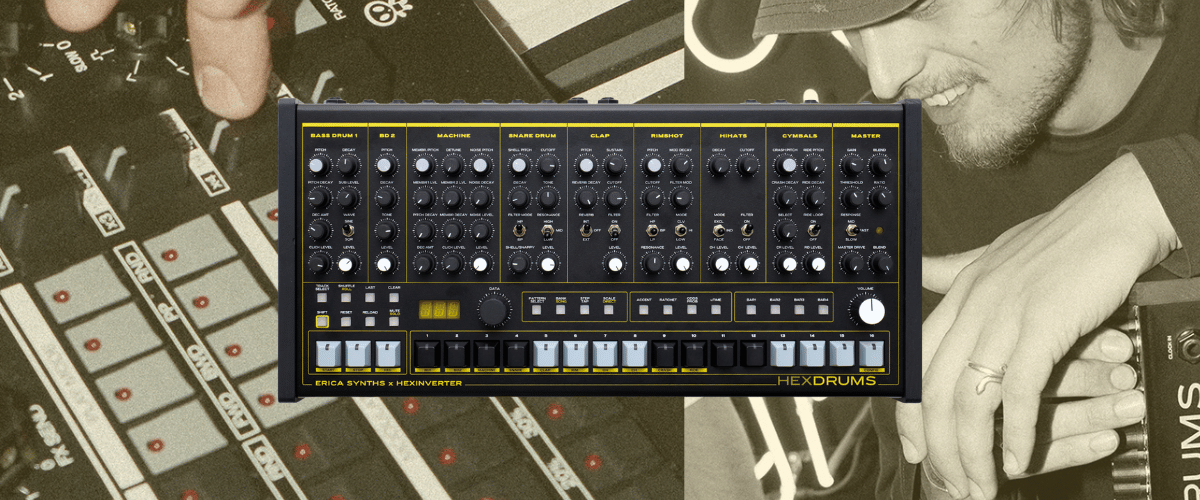
Task: Click the Master Gain knob
Action: [852, 165]
